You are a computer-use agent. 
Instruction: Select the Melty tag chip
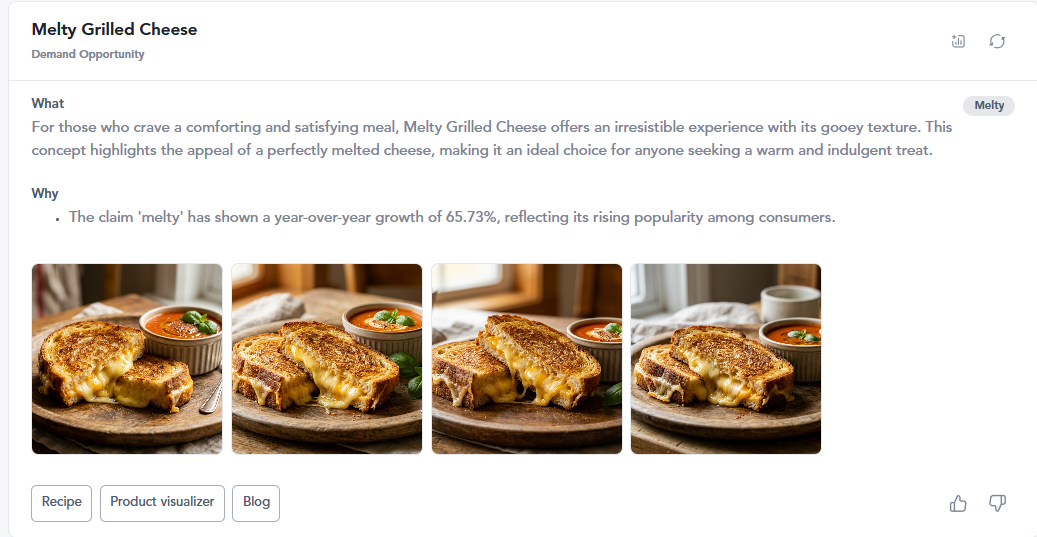[x=989, y=106]
